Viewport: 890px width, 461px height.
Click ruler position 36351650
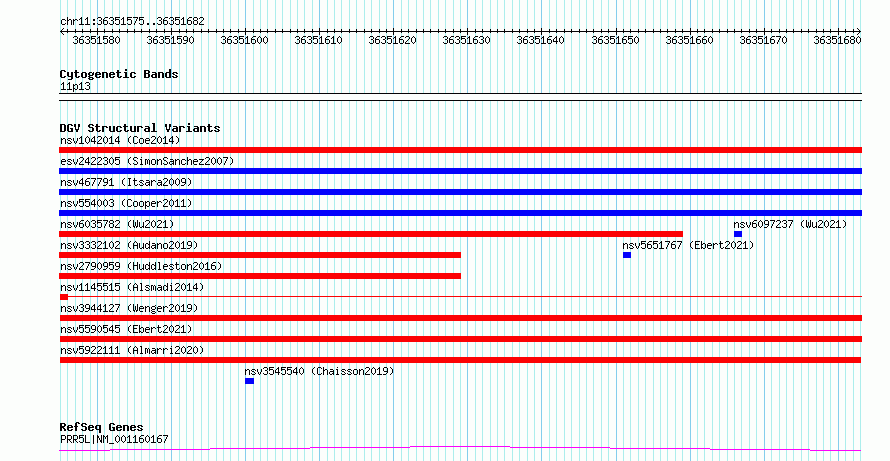pyautogui.click(x=615, y=40)
